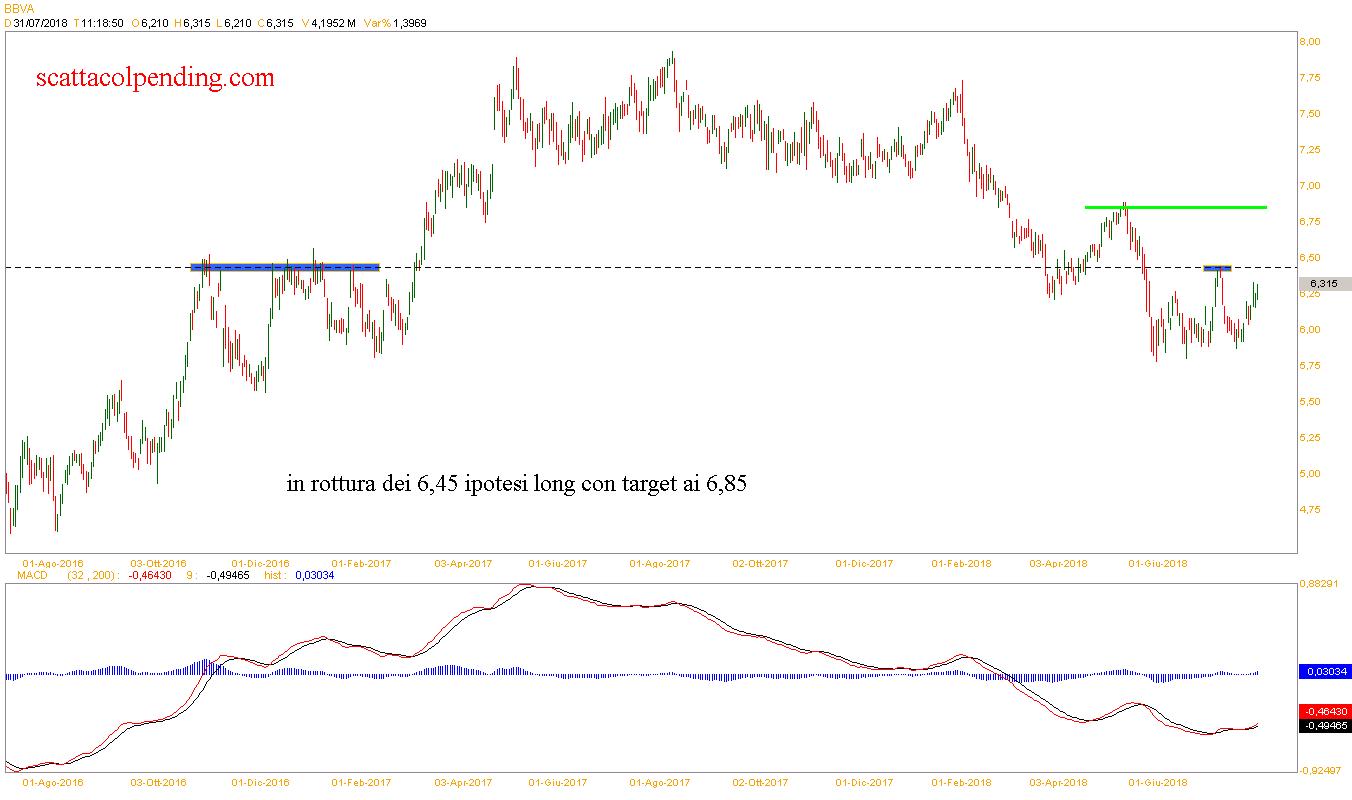Click the current price tag 6,315
Screen dimensions: 1352x800
[x=1323, y=284]
